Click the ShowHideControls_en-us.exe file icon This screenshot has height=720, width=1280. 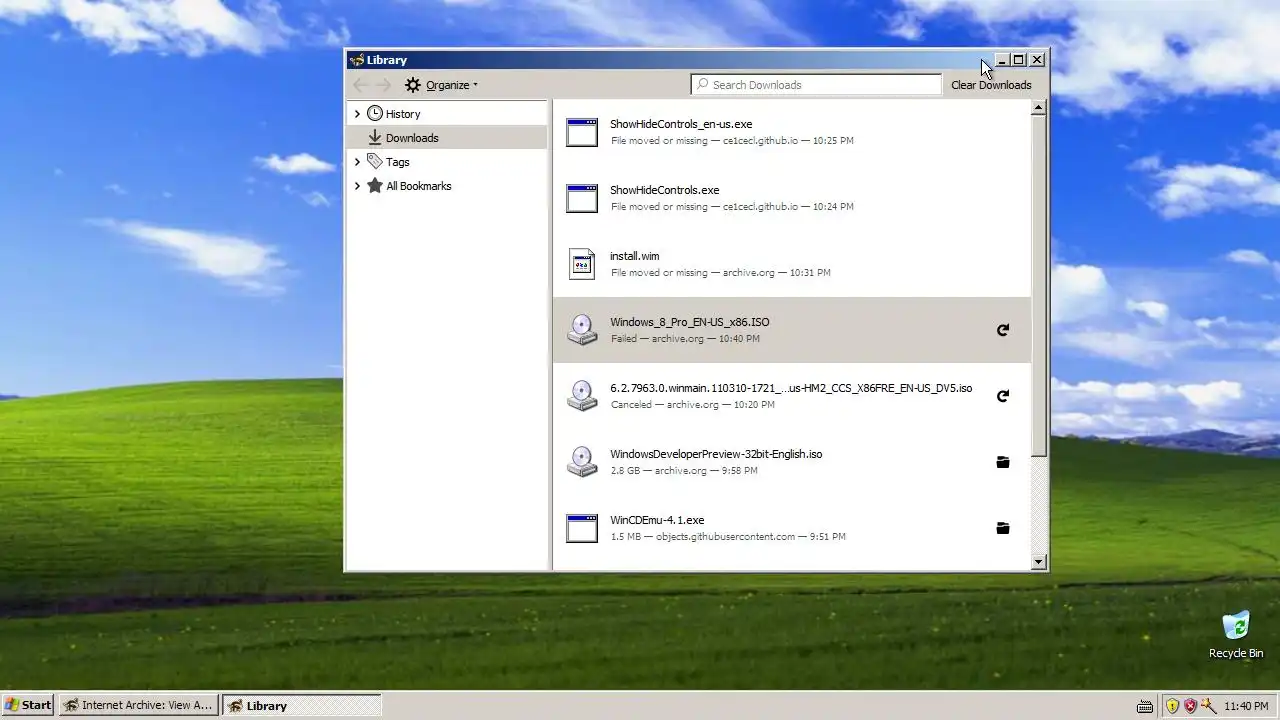pos(582,132)
